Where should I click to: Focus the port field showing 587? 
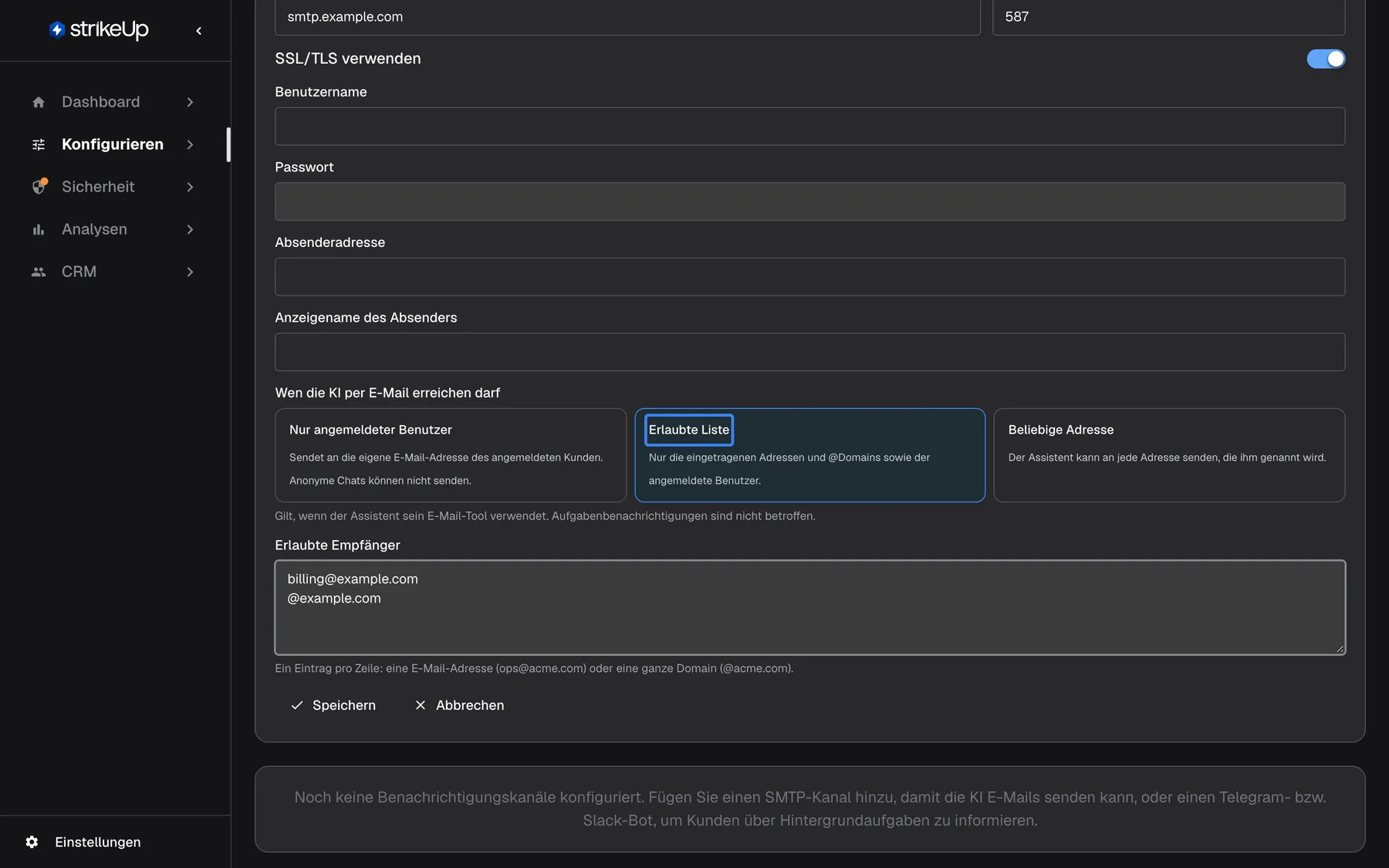[x=1168, y=17]
